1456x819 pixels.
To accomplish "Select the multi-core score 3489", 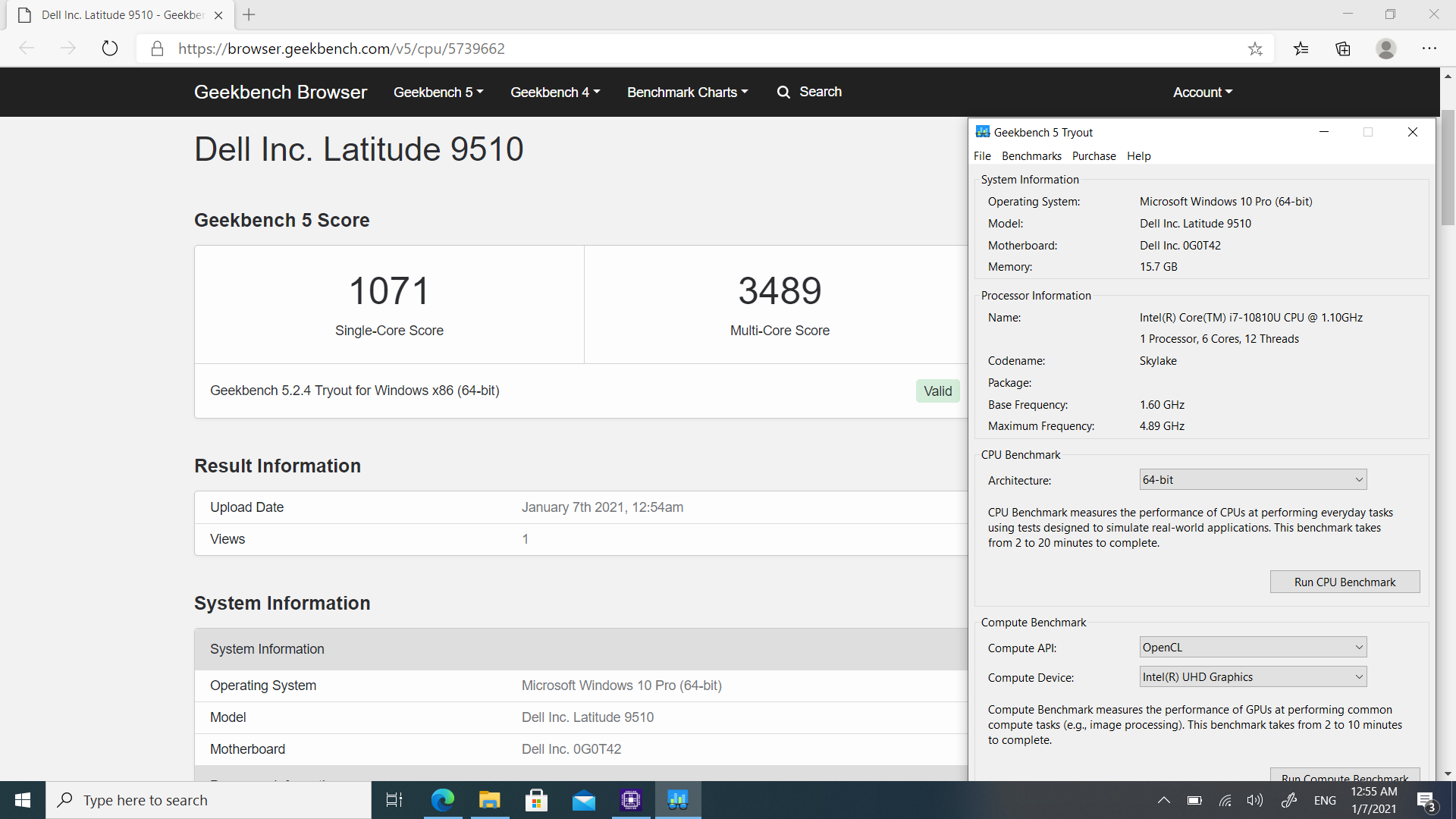I will point(780,290).
